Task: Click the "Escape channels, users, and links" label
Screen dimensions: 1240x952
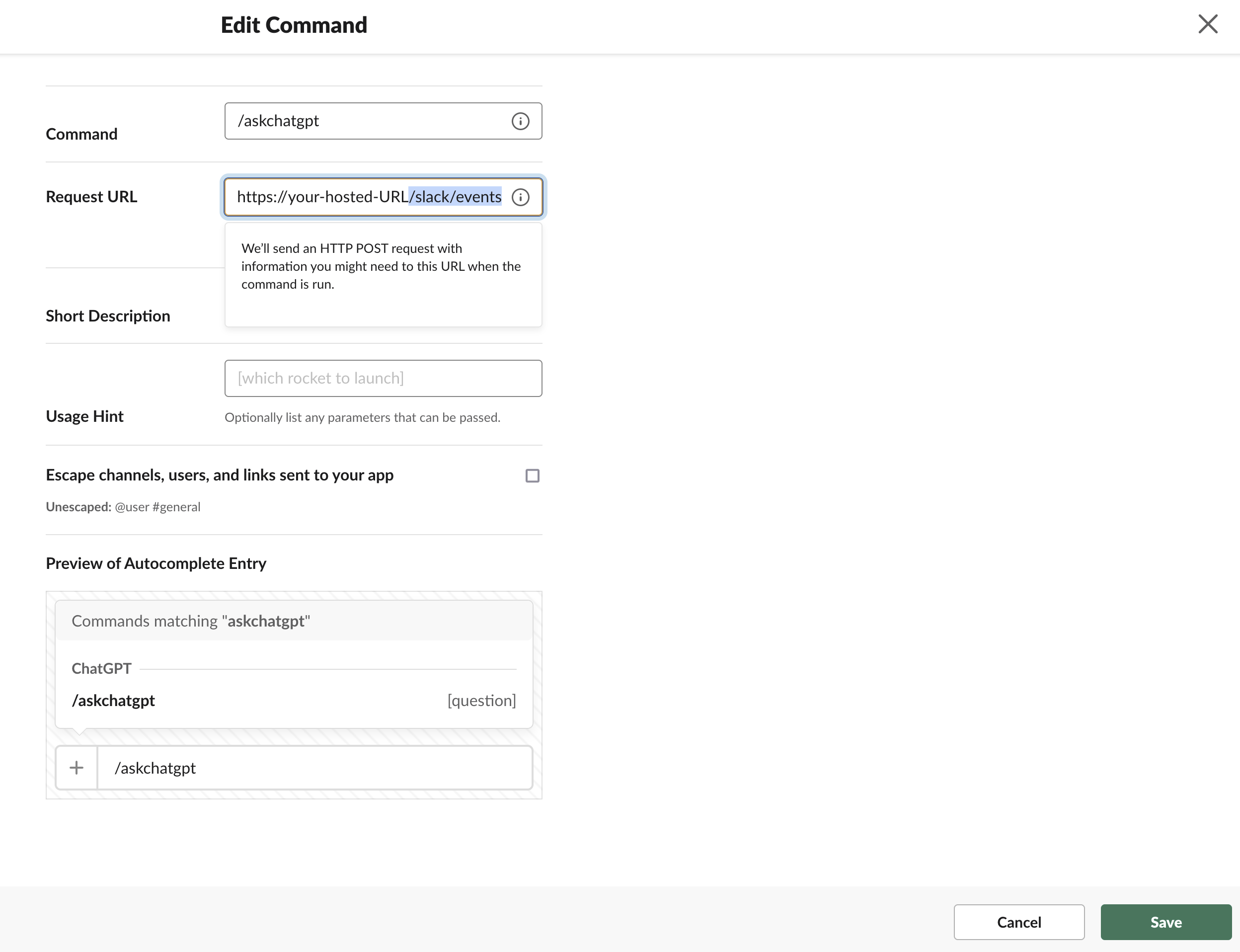Action: (220, 475)
